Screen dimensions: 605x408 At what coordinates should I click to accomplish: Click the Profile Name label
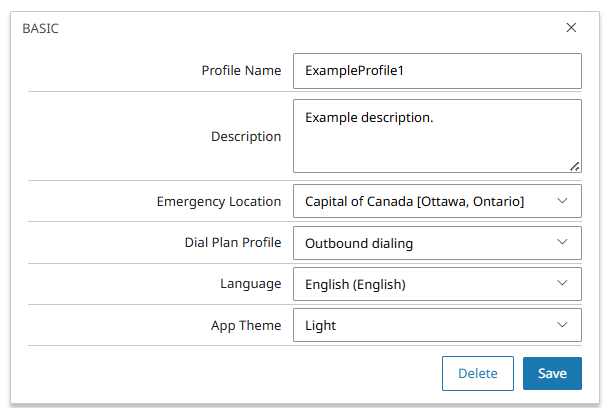point(242,71)
